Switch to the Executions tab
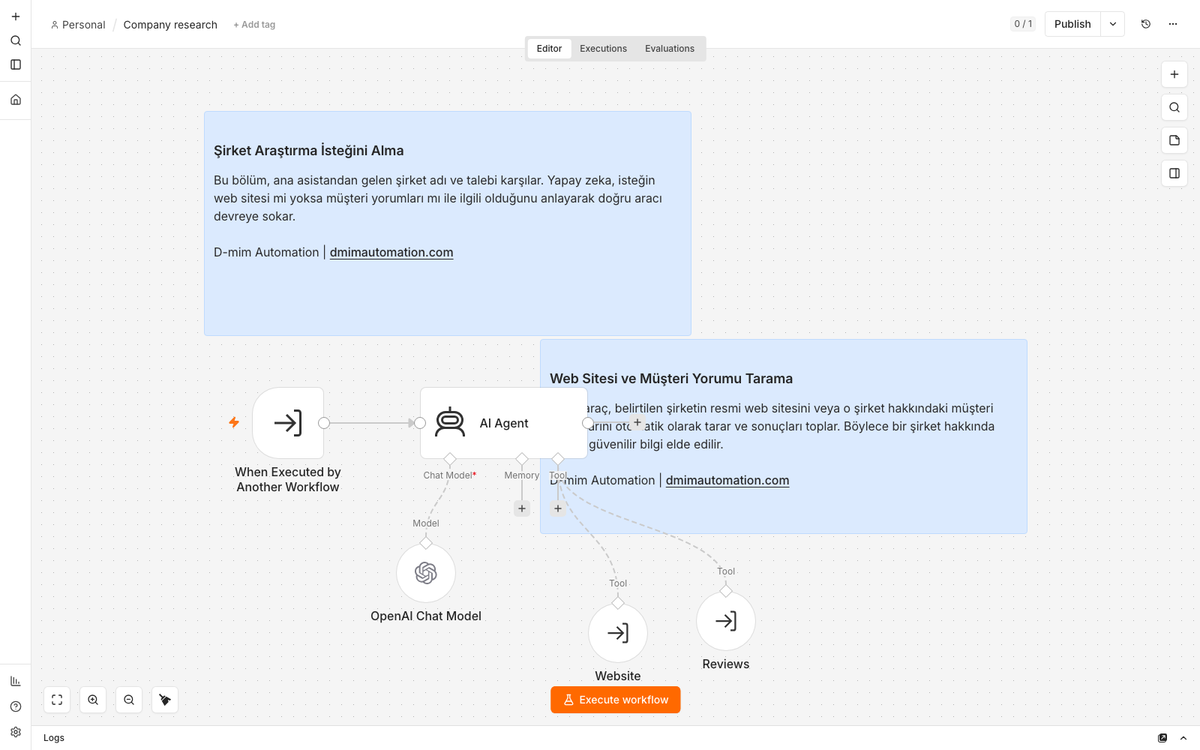The height and width of the screenshot is (750, 1200). [x=603, y=48]
